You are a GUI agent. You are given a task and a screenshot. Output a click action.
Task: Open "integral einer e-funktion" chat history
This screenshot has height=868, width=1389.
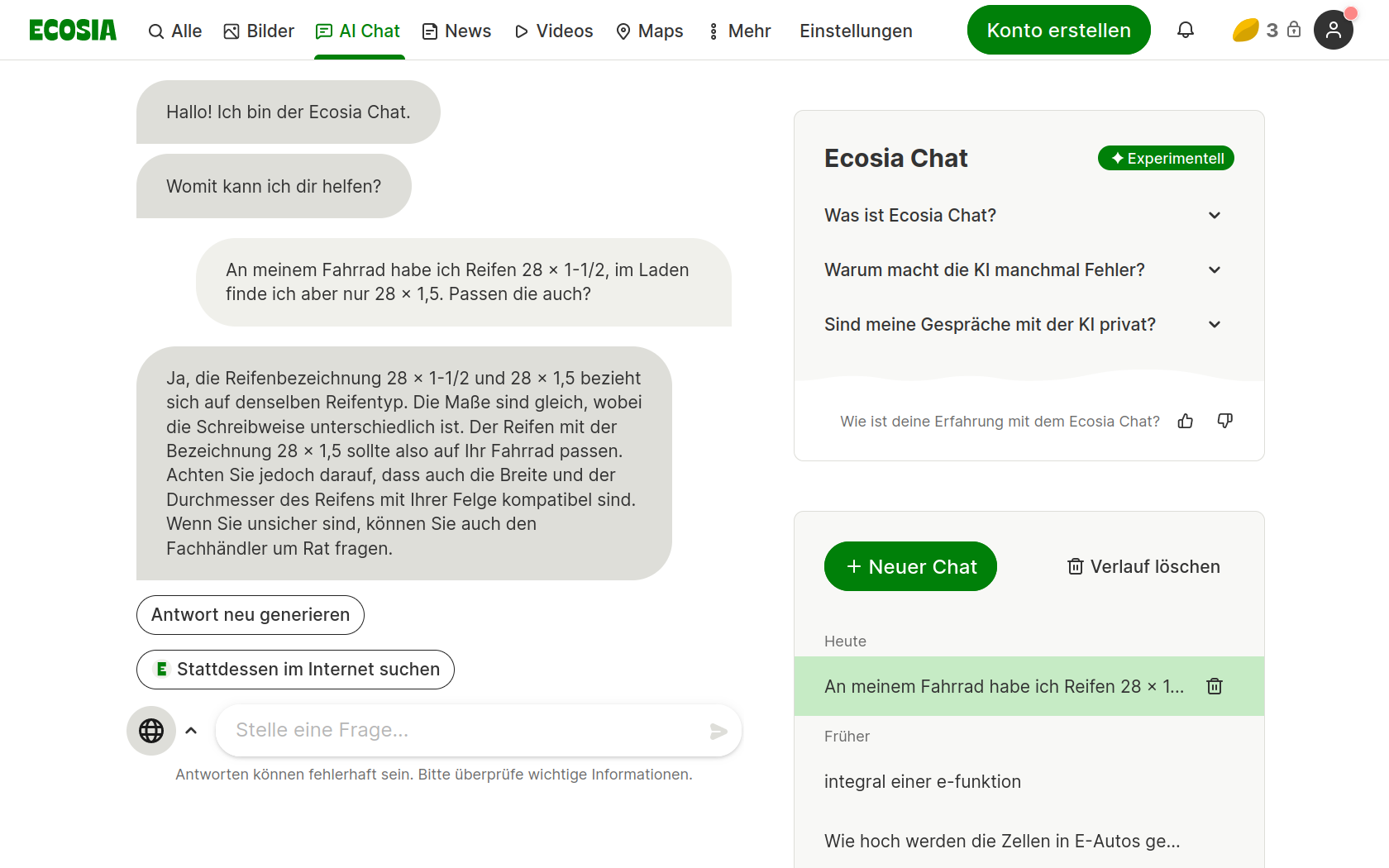click(x=923, y=782)
